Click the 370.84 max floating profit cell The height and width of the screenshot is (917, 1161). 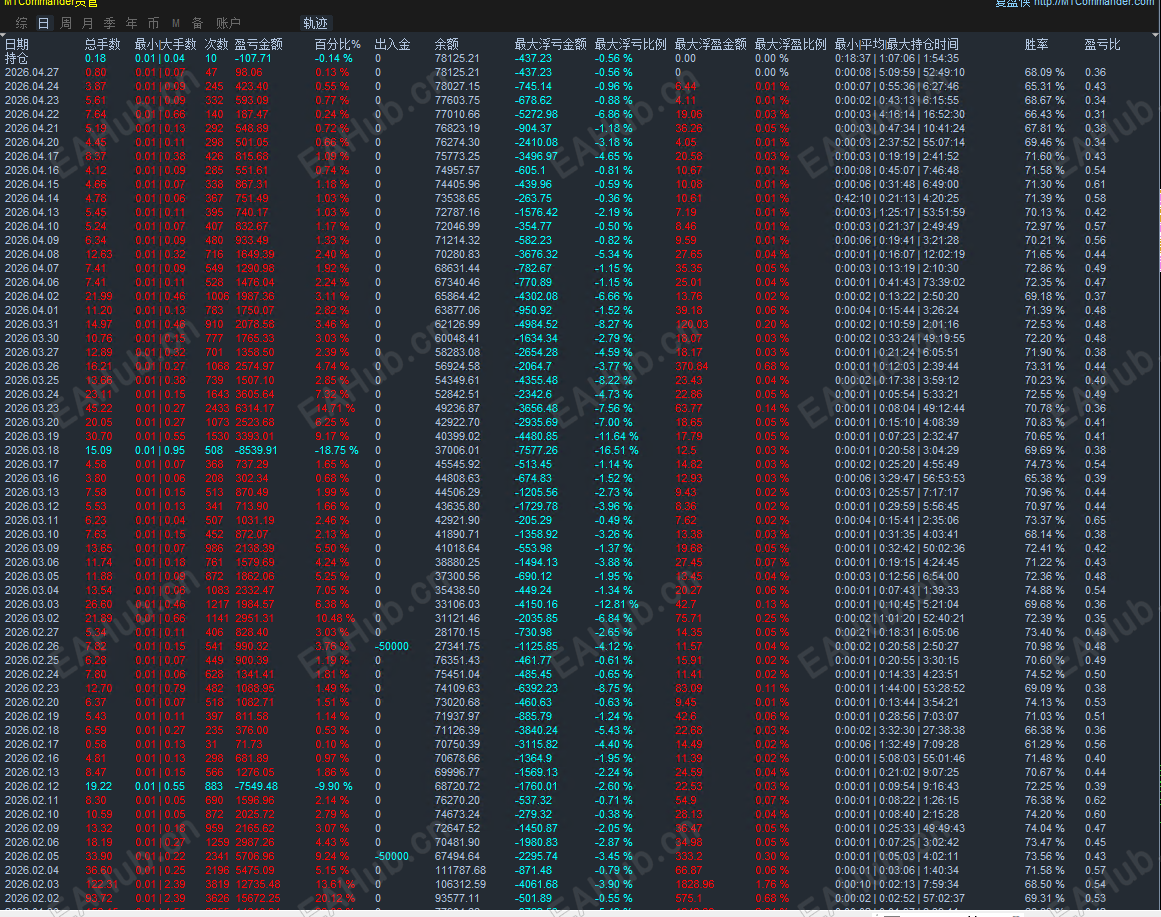[x=692, y=367]
